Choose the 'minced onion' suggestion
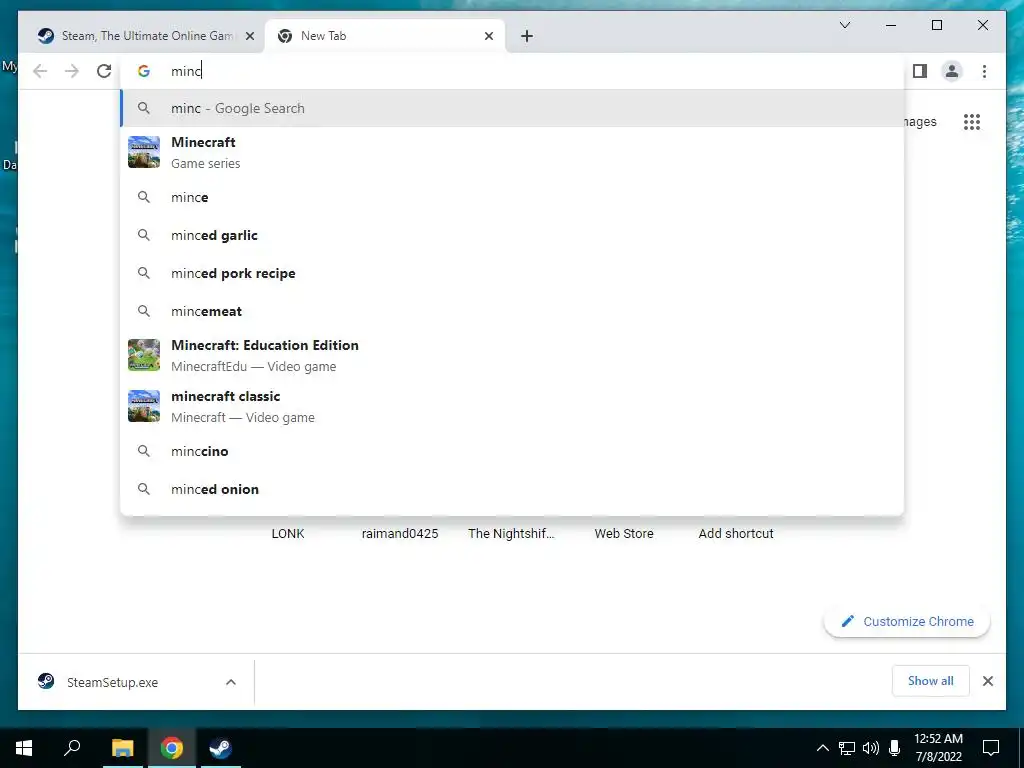This screenshot has width=1024, height=768. pyautogui.click(x=512, y=489)
